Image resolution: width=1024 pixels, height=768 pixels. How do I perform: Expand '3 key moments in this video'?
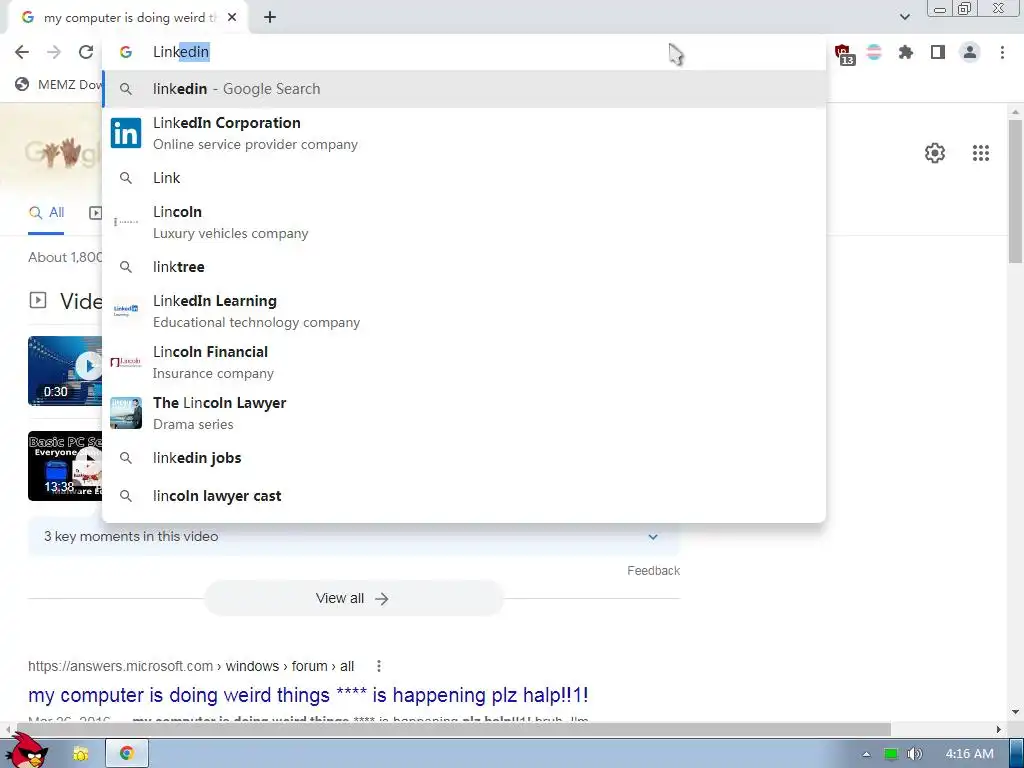pos(353,536)
